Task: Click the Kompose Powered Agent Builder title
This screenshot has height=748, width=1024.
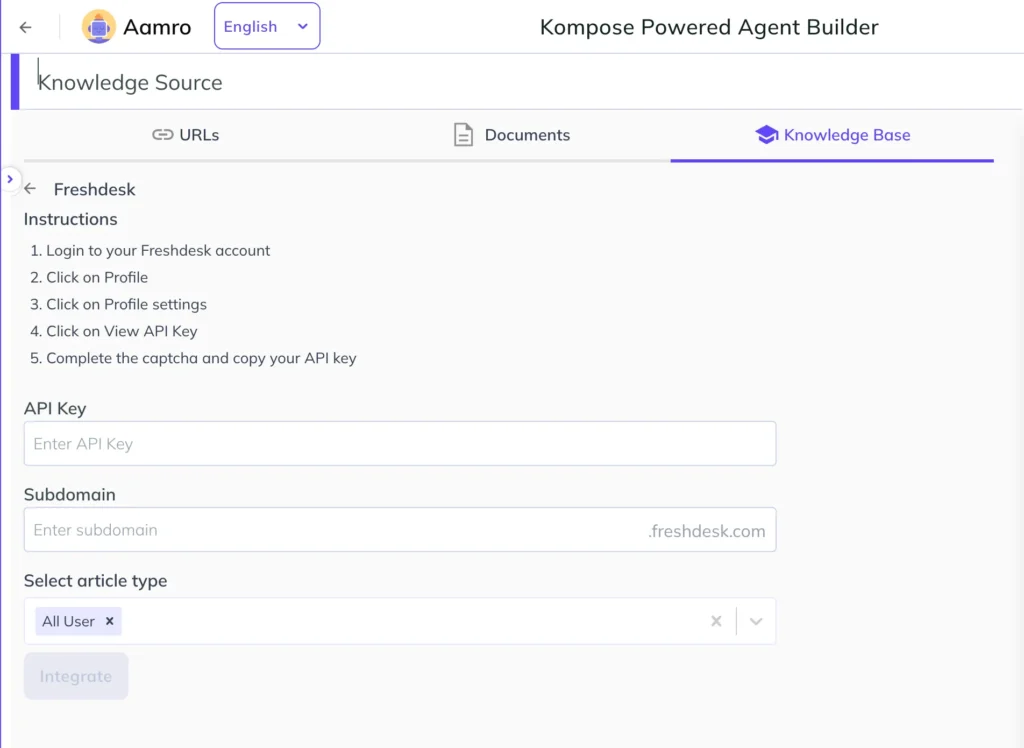Action: 709,27
